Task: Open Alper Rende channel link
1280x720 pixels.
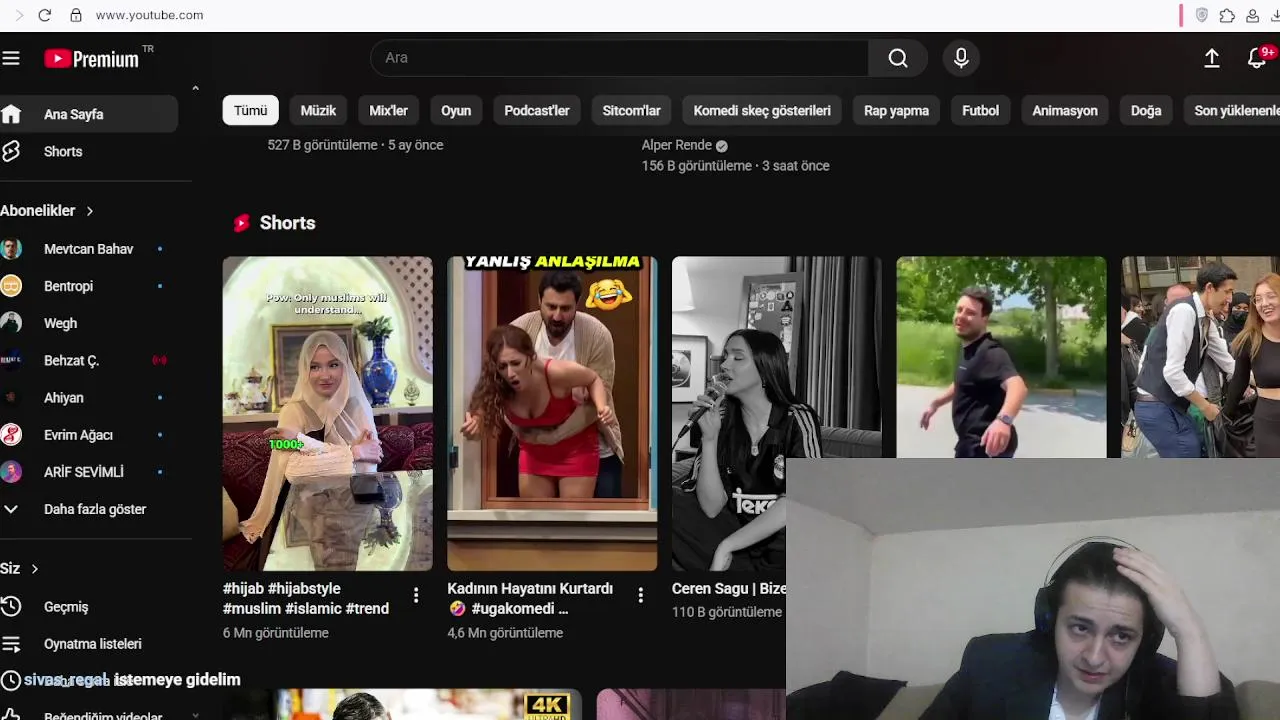Action: point(677,145)
